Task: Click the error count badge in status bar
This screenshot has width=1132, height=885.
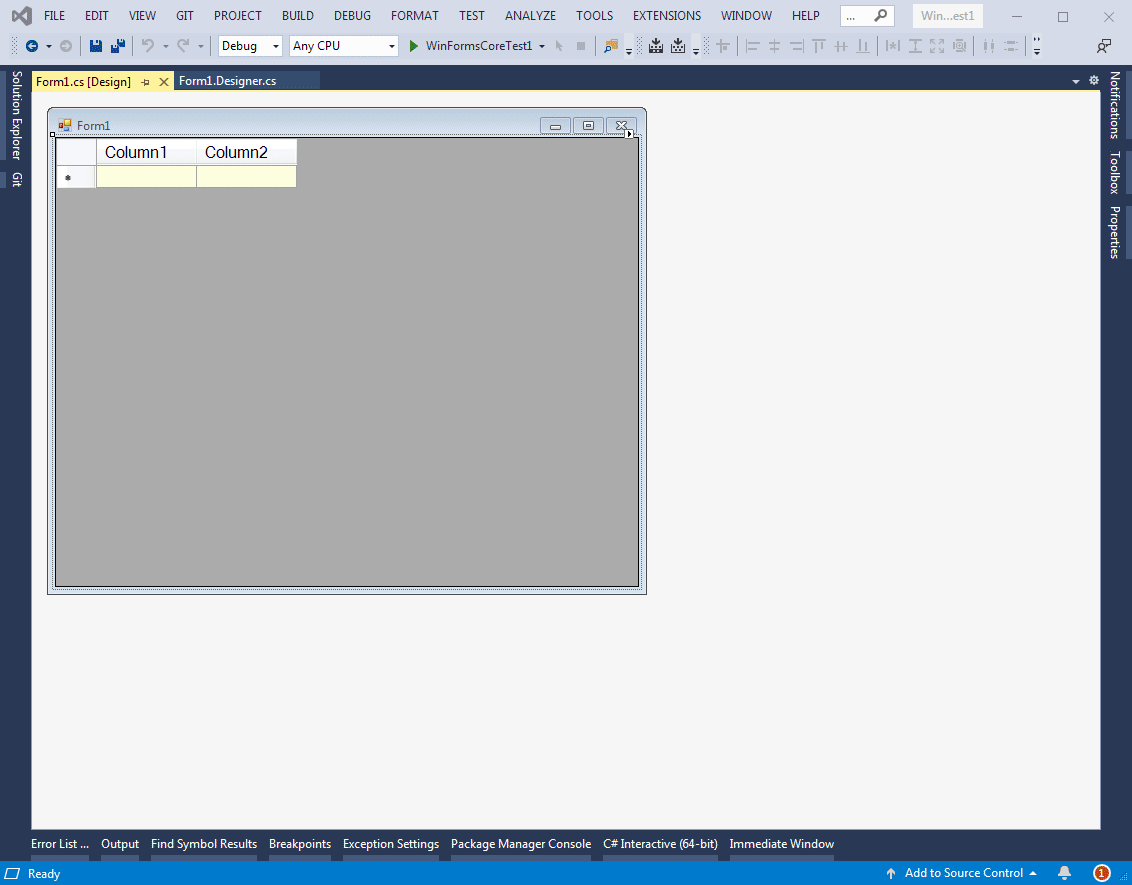Action: coord(1101,873)
